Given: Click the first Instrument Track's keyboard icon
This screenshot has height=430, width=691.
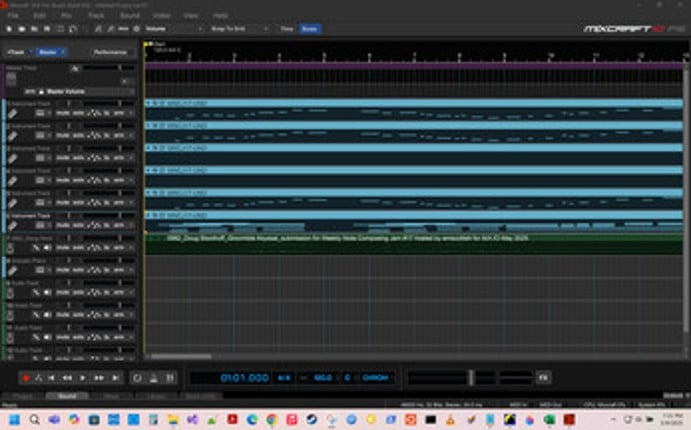Looking at the screenshot, I should 14,114.
